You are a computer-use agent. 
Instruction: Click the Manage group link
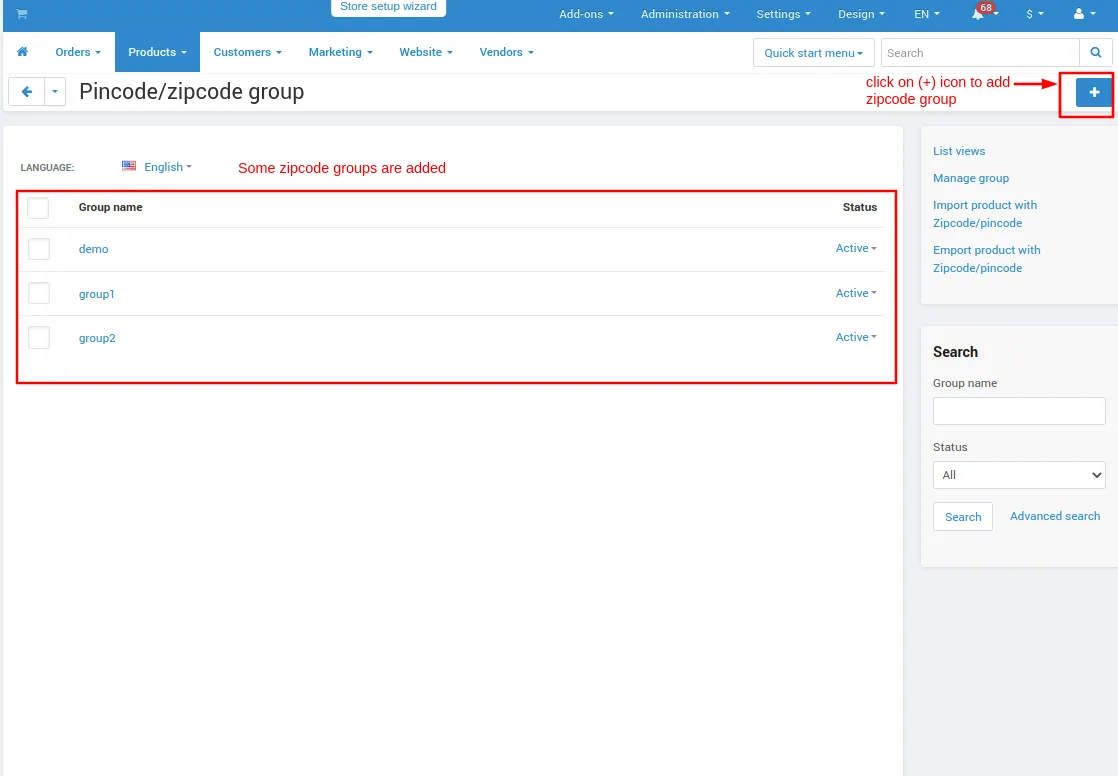971,178
